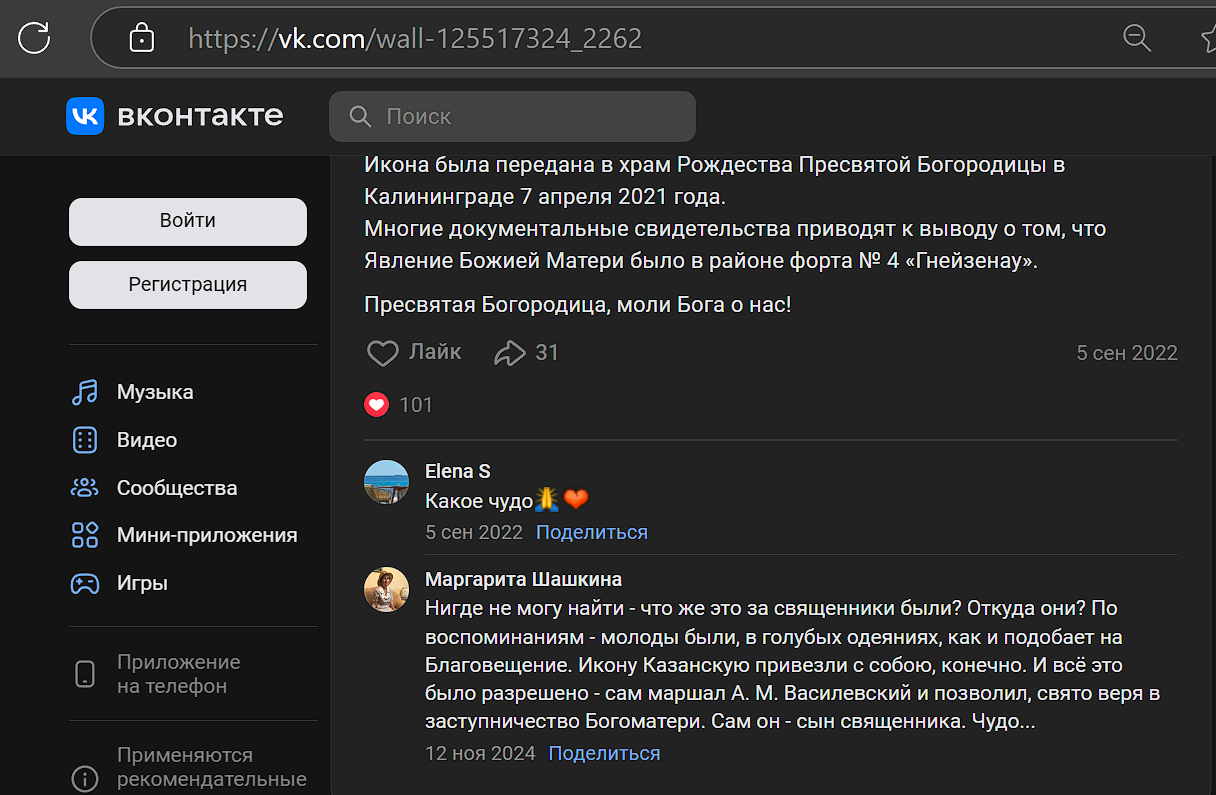Click the site security lock icon
Viewport: 1216px width, 795px height.
142,39
